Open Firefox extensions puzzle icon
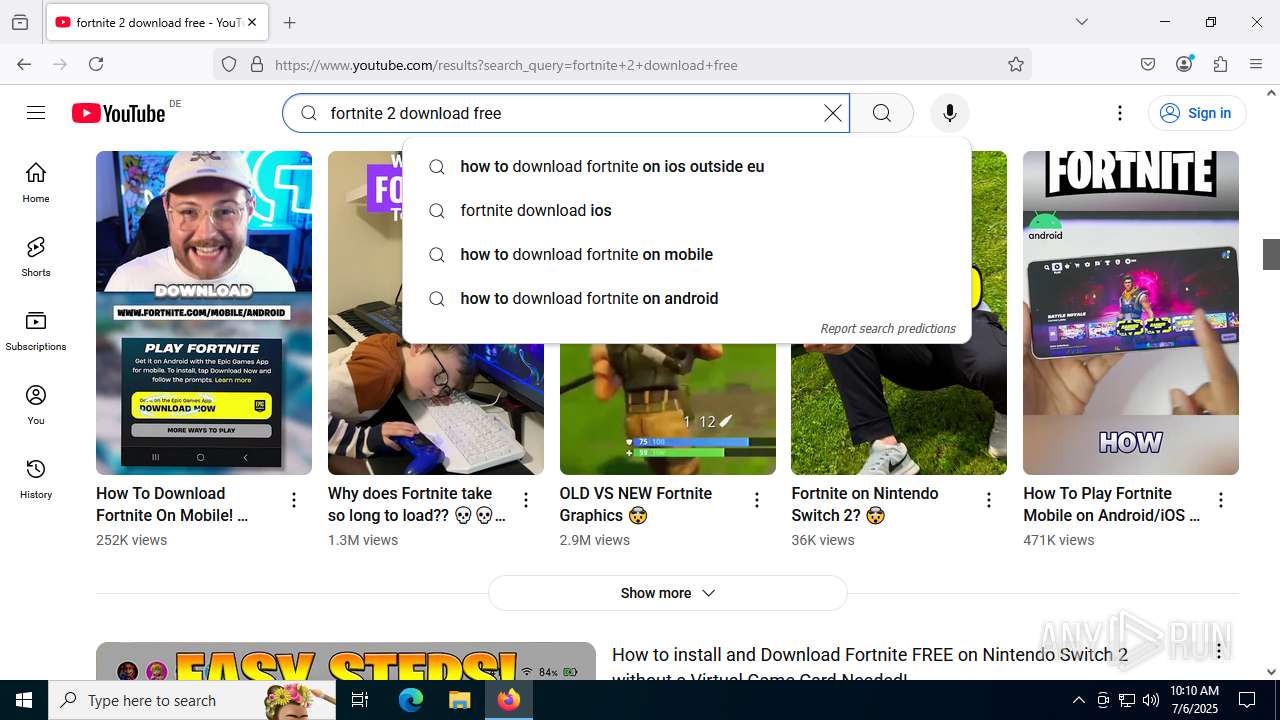This screenshot has height=720, width=1280. [1220, 64]
